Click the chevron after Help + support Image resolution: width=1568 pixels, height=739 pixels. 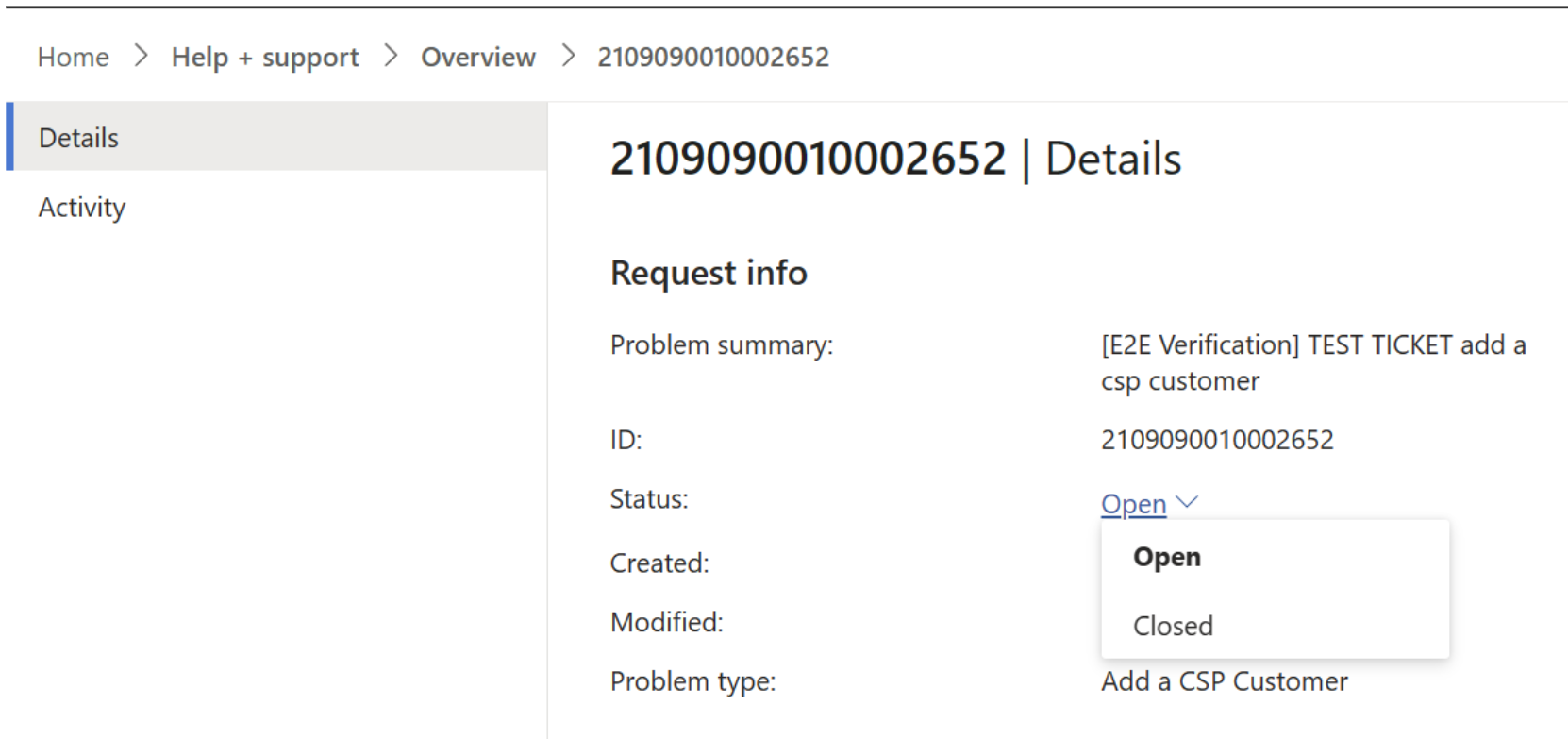coord(391,57)
